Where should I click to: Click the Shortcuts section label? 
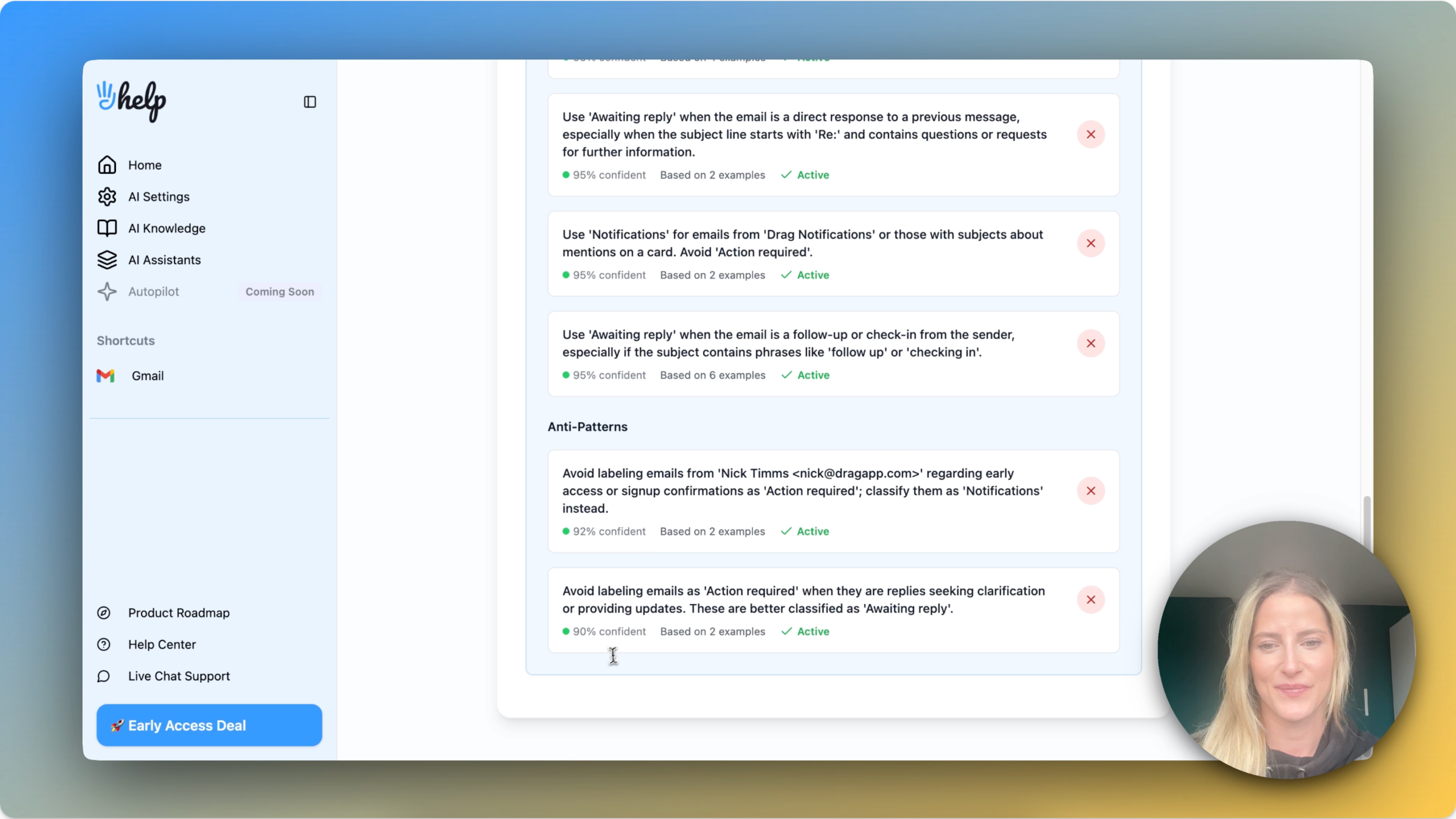[x=126, y=341]
